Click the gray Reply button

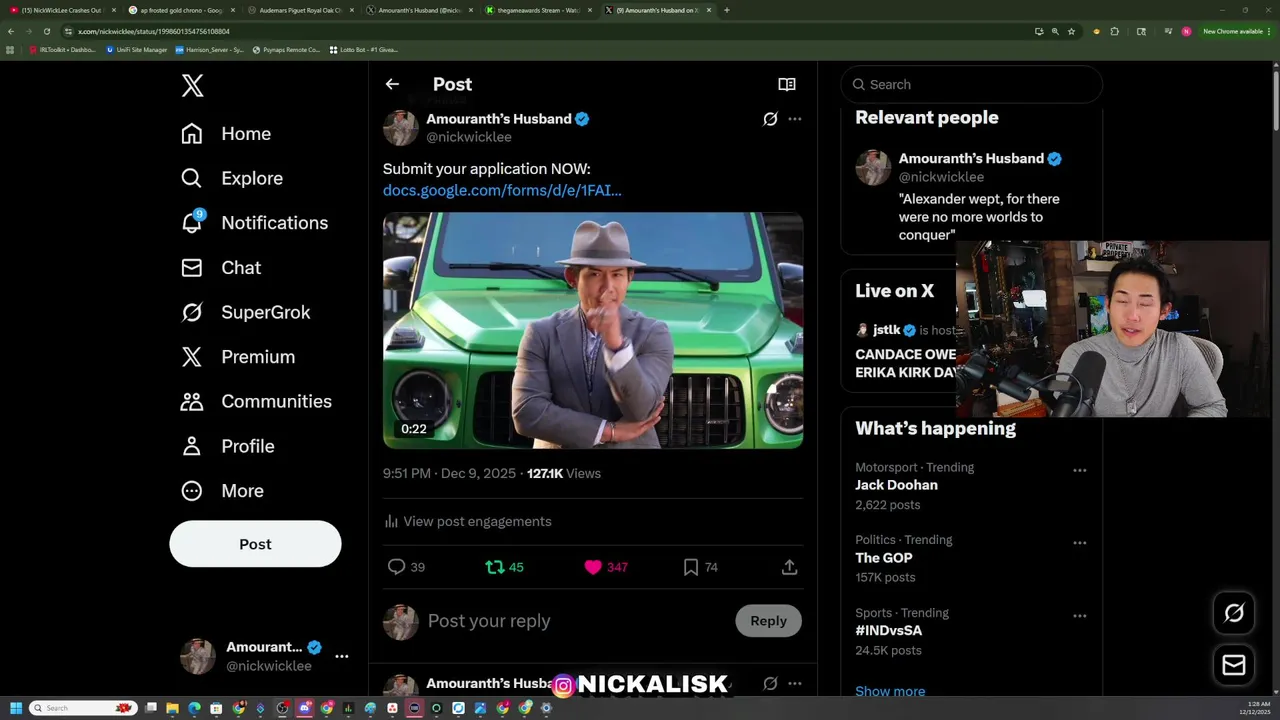pyautogui.click(x=768, y=621)
